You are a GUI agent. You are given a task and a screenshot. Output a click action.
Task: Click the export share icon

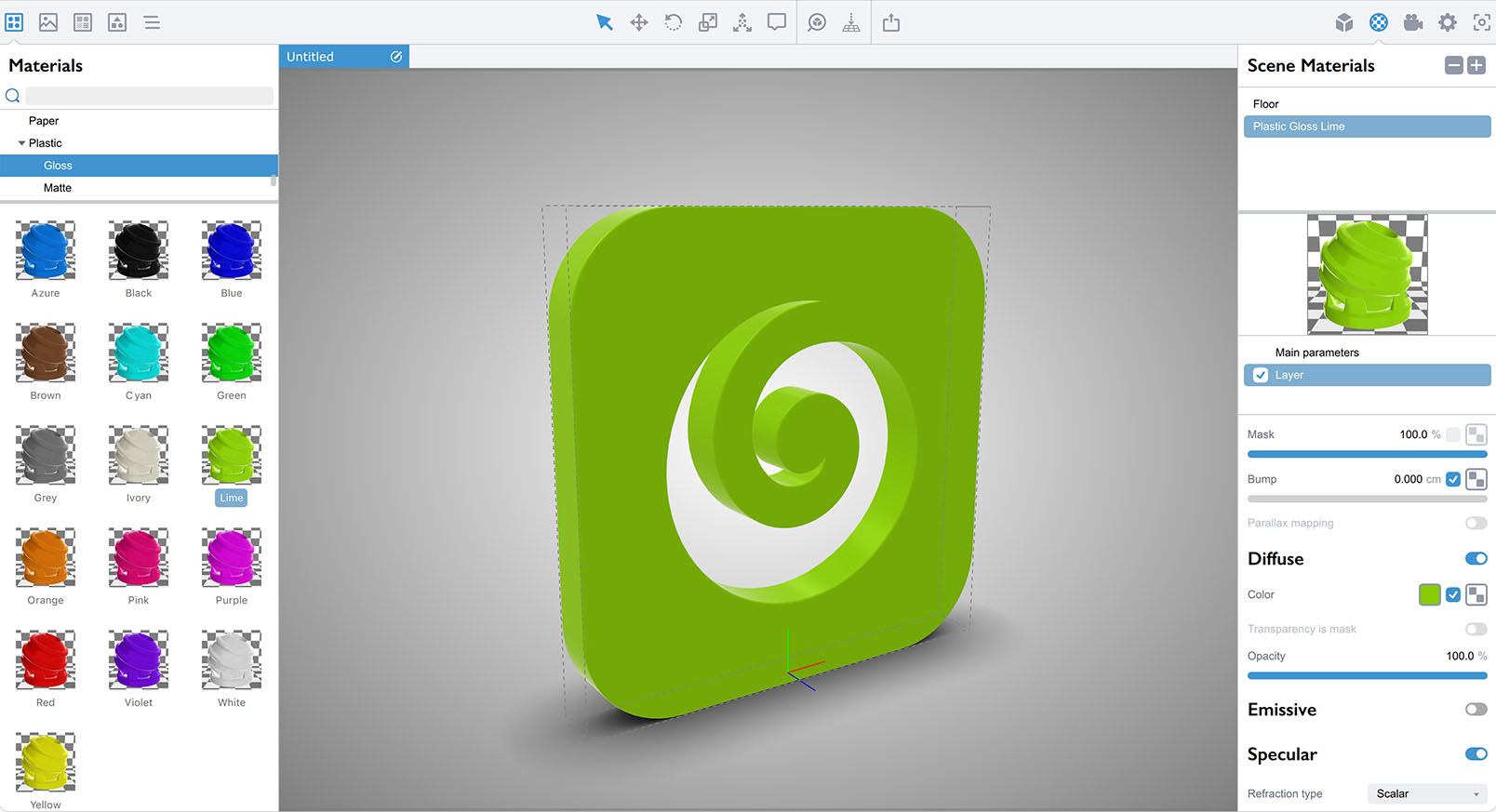point(891,22)
